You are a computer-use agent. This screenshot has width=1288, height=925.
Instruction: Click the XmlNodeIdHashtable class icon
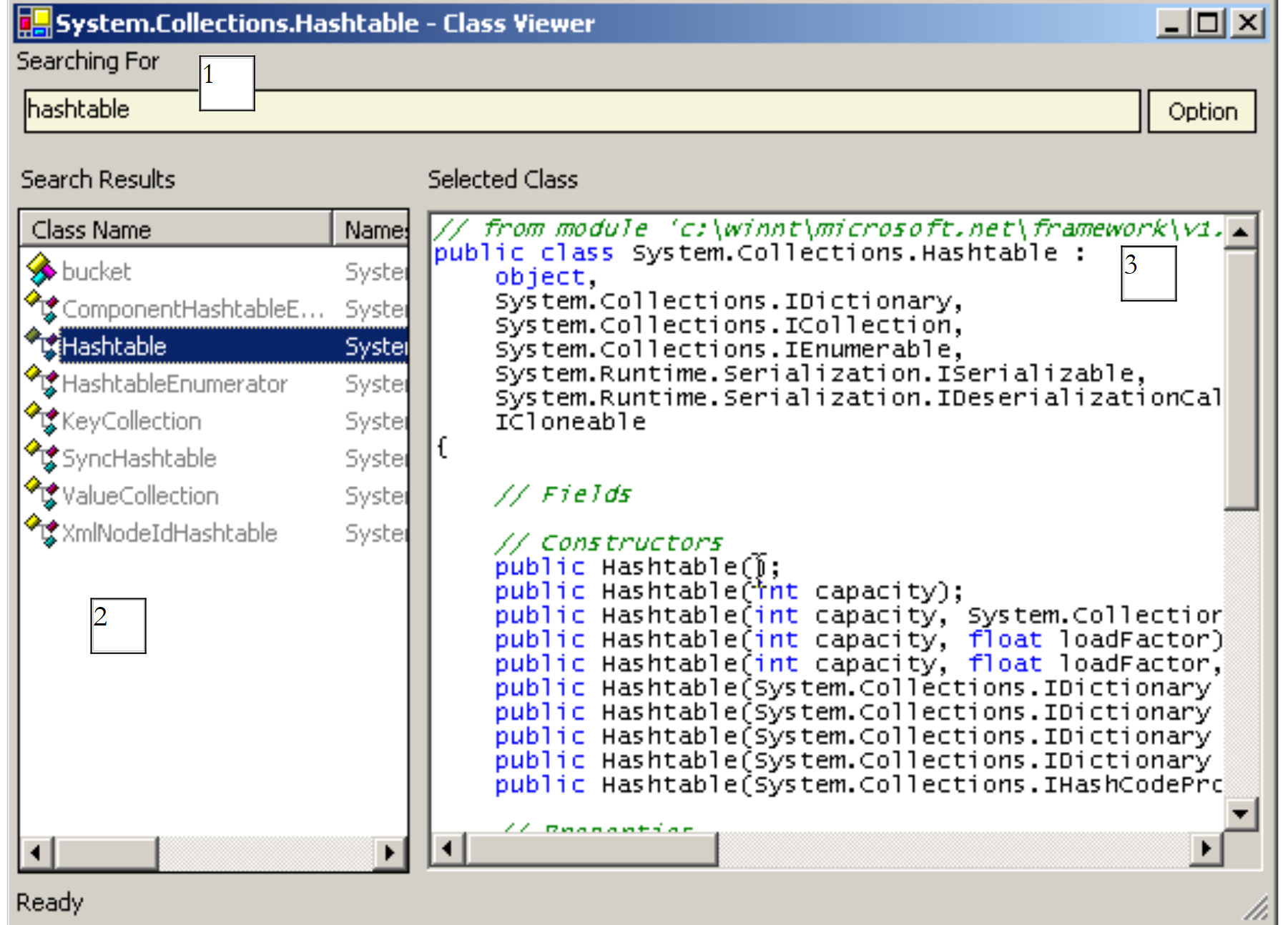(x=41, y=531)
